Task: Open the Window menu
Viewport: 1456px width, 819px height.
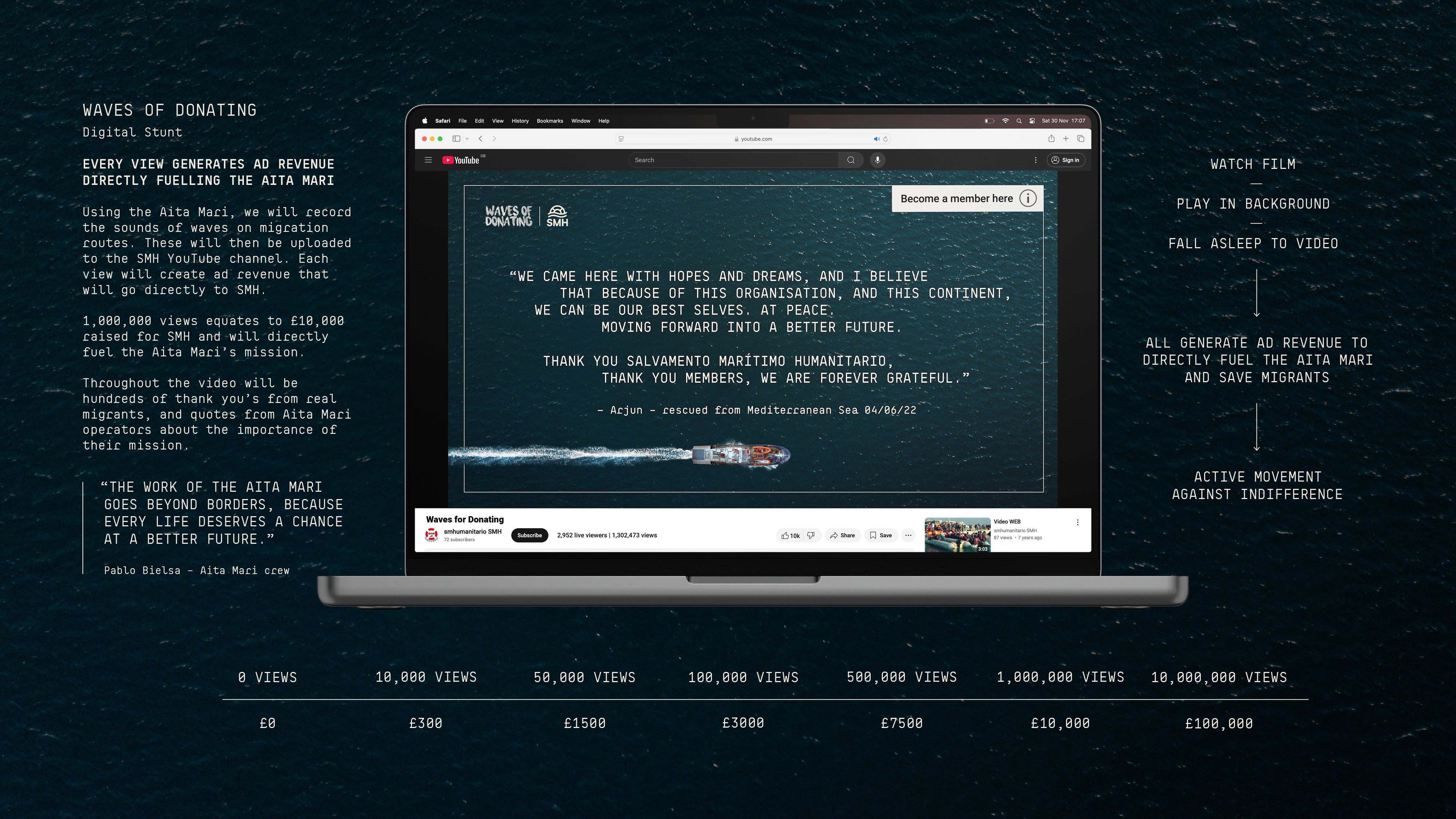Action: [x=581, y=121]
